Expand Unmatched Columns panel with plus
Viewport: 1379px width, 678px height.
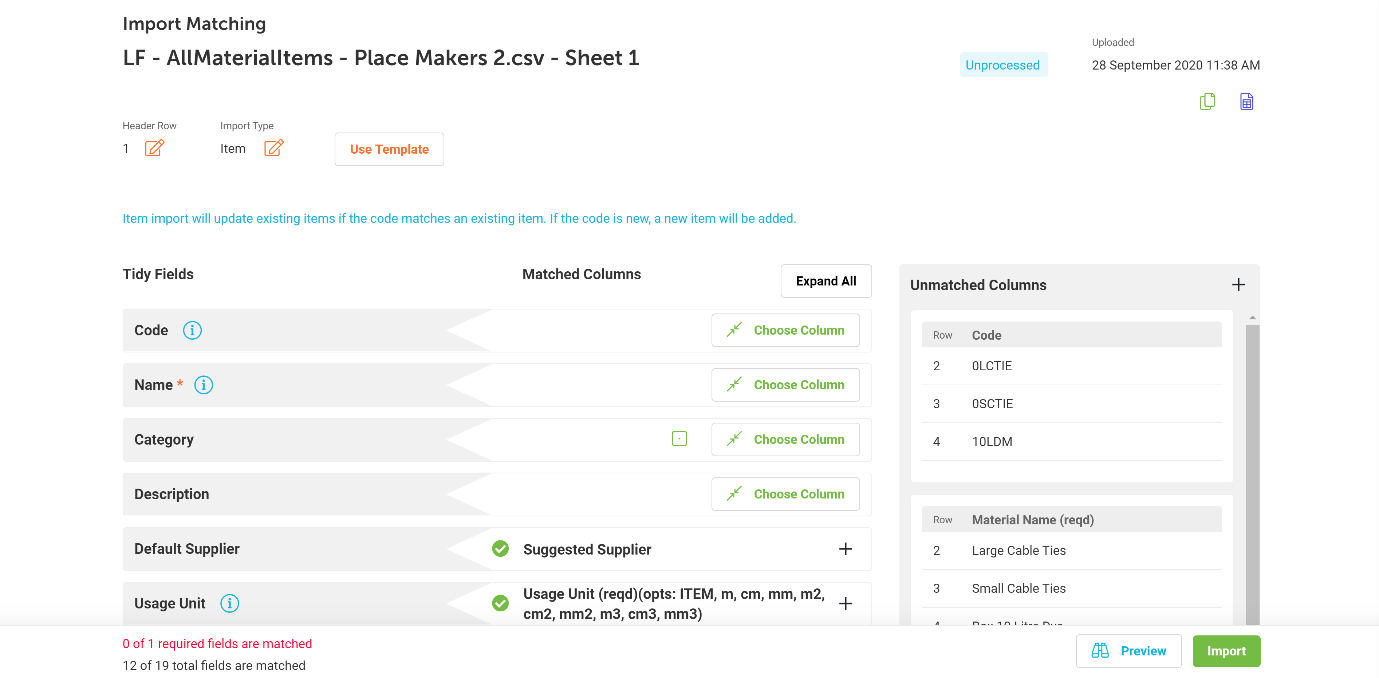[1238, 285]
